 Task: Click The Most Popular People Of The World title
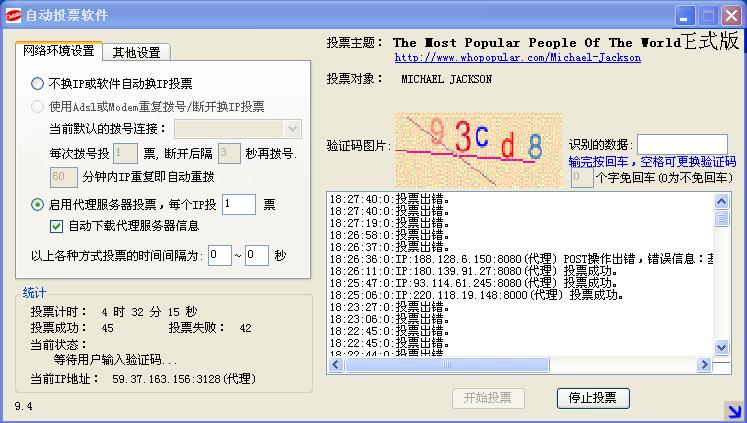click(x=537, y=42)
